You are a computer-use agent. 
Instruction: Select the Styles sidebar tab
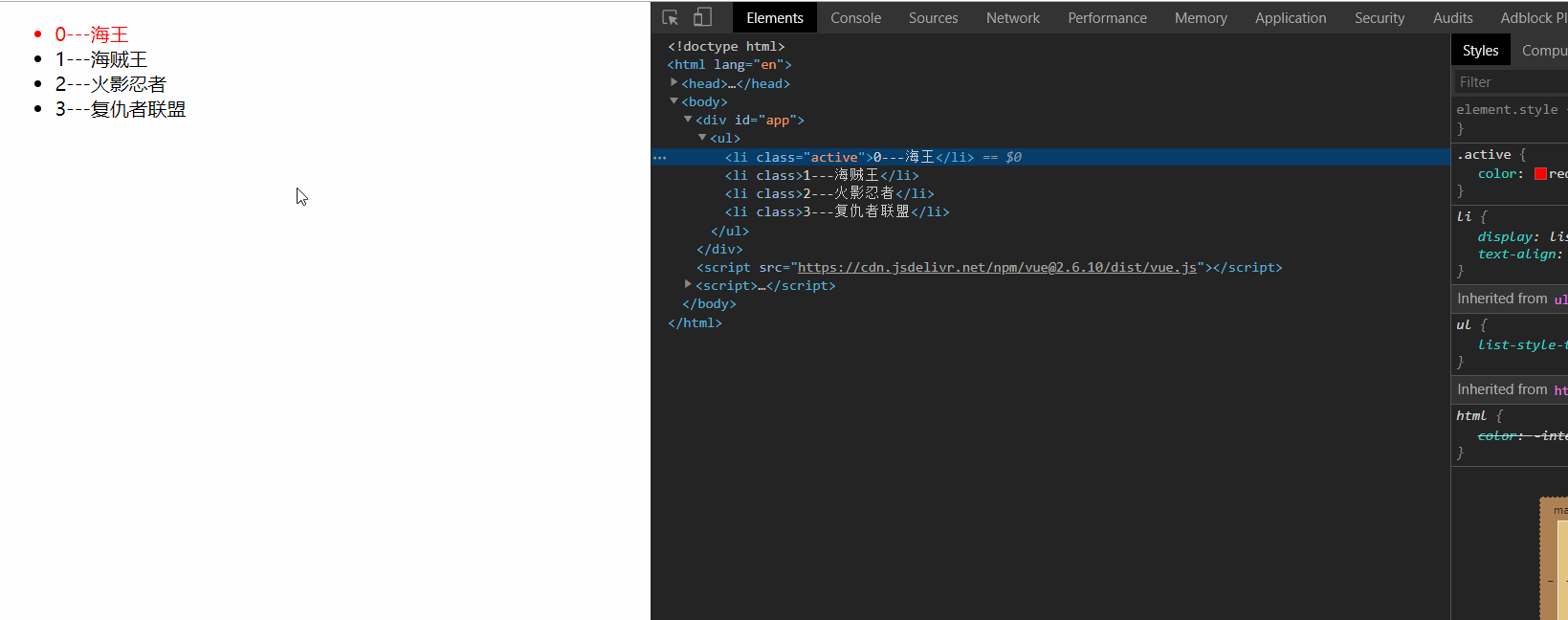(1480, 50)
